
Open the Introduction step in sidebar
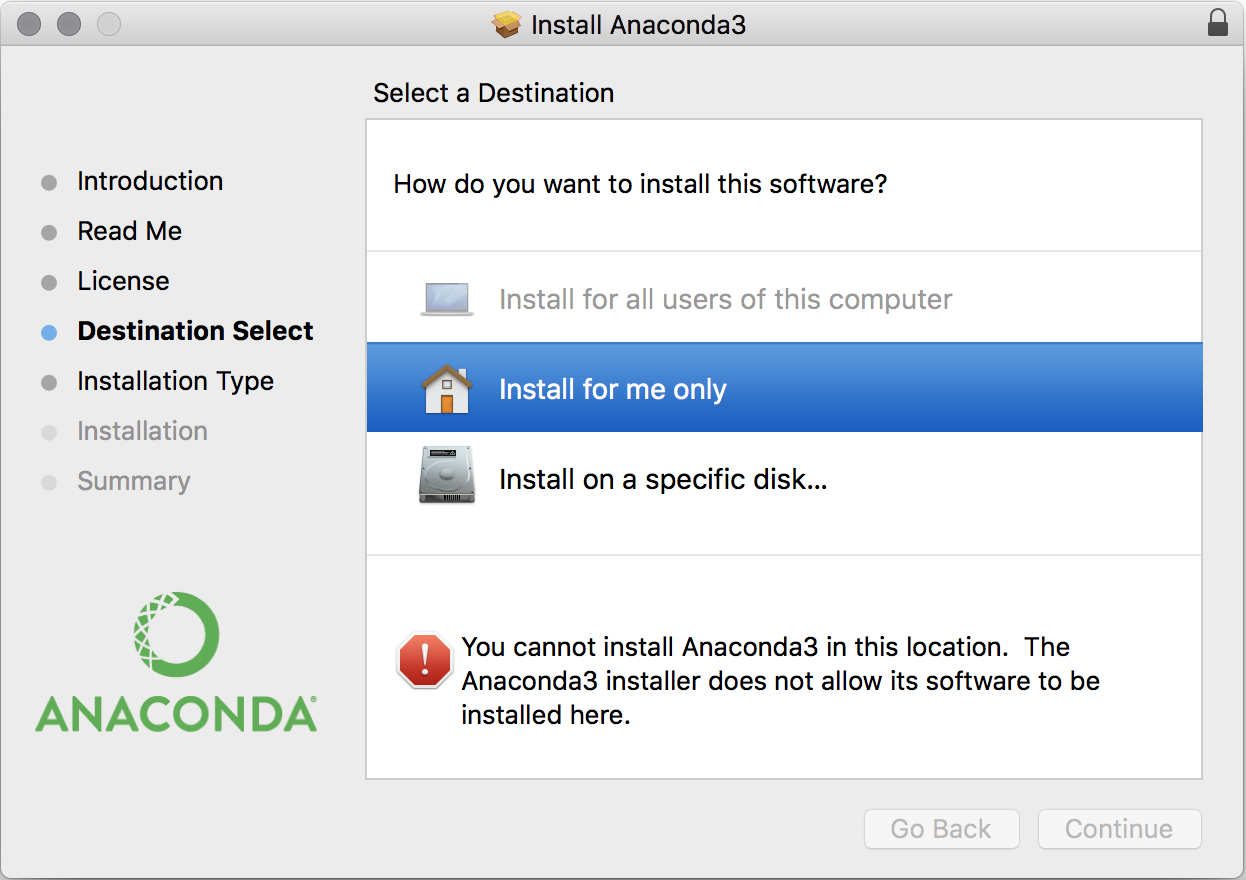[x=150, y=181]
